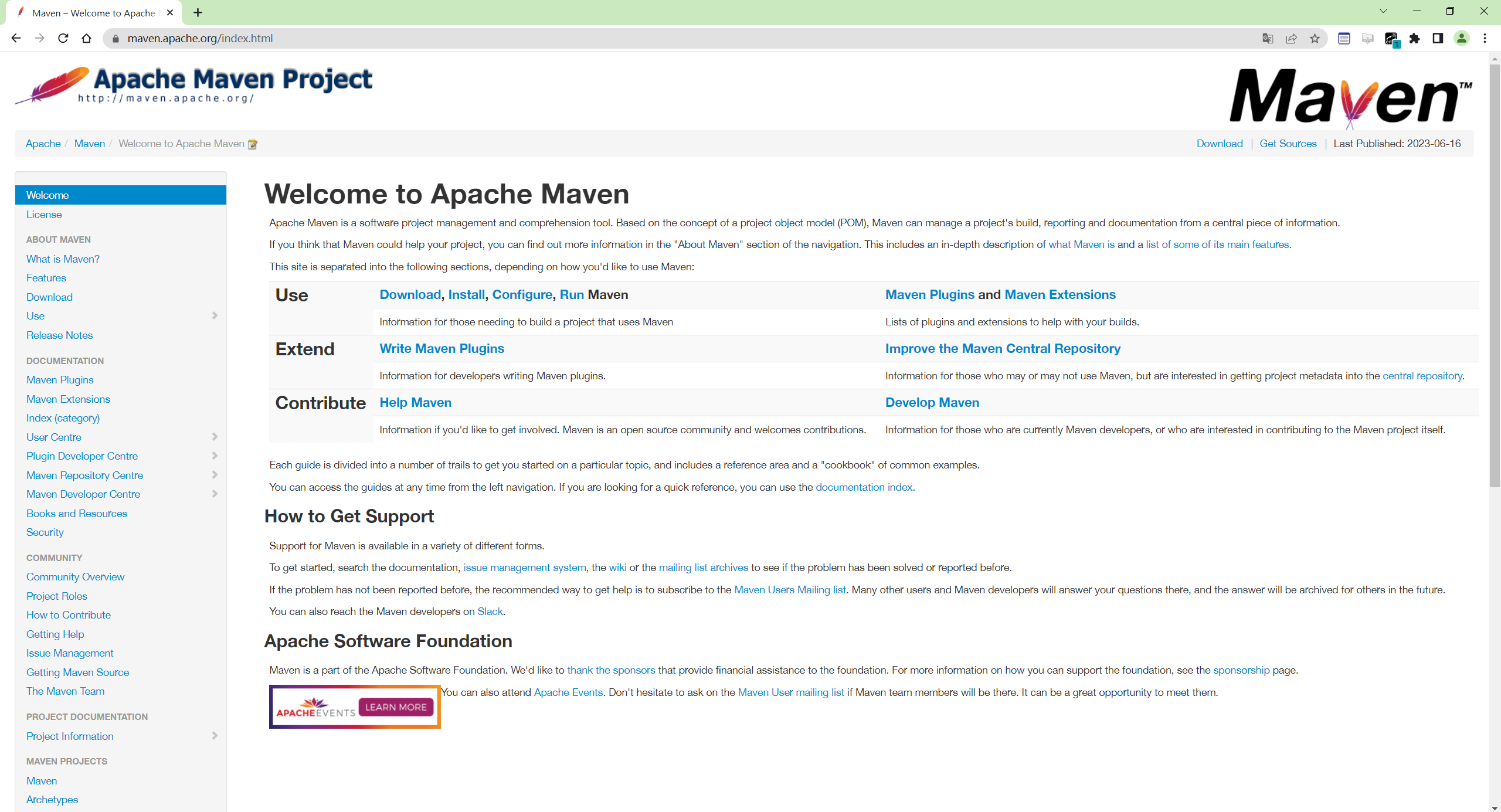The image size is (1501, 812).
Task: Go back using the browser back arrow
Action: 16,38
